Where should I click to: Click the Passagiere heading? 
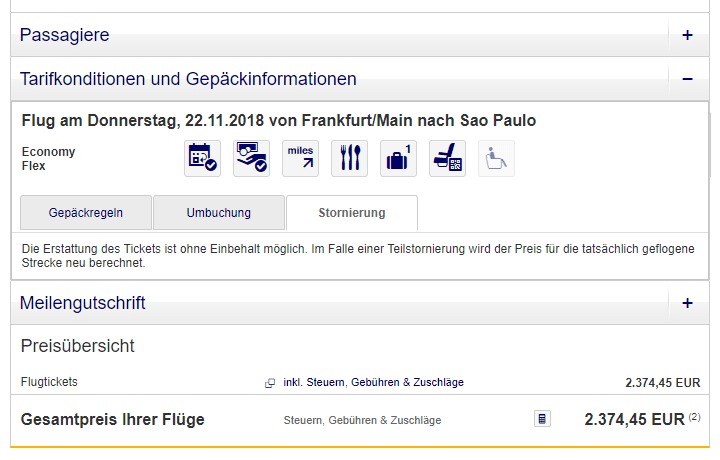[65, 35]
